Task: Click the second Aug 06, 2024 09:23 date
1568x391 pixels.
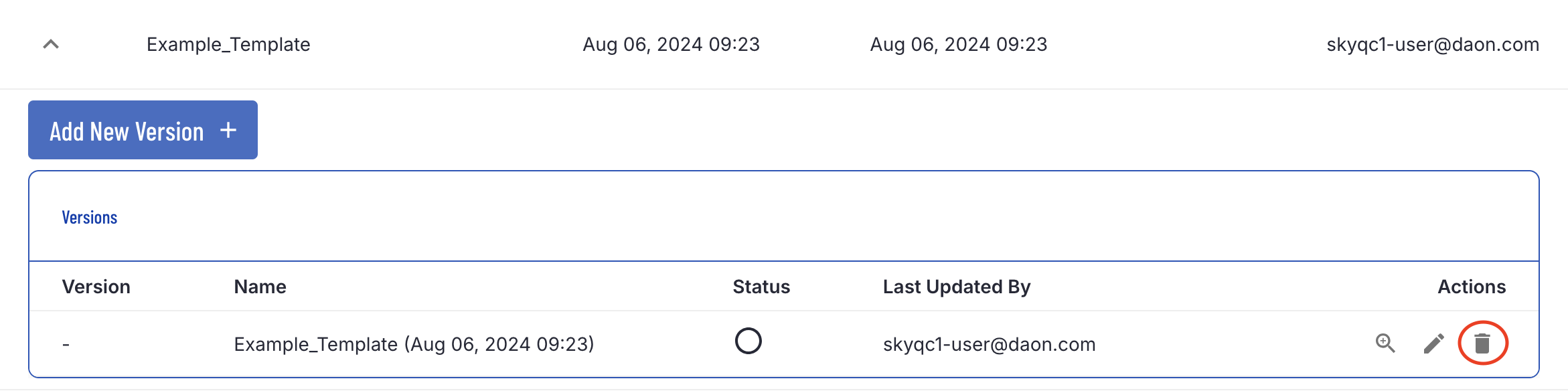Action: point(958,45)
